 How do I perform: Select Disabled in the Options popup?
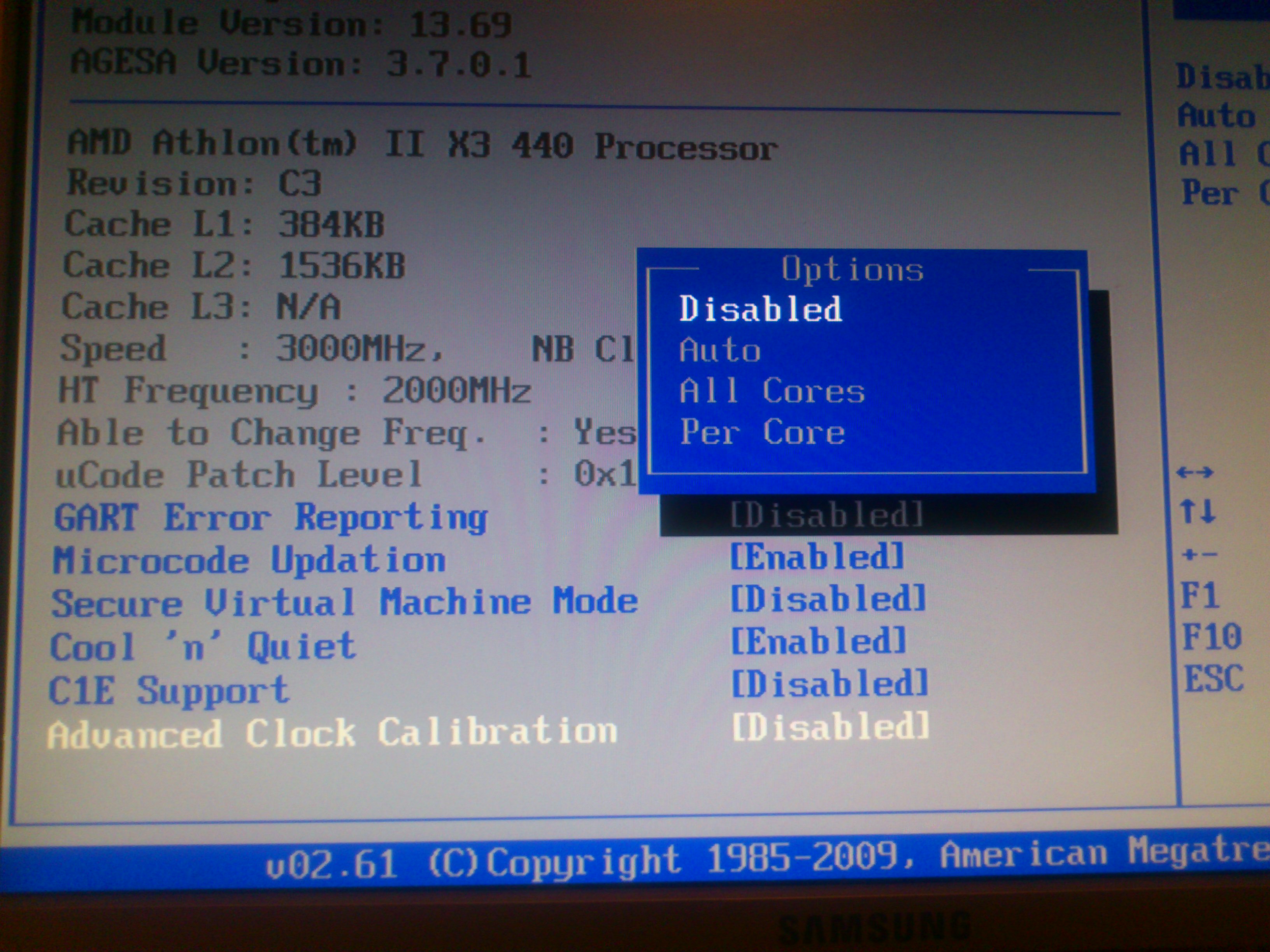tap(760, 309)
